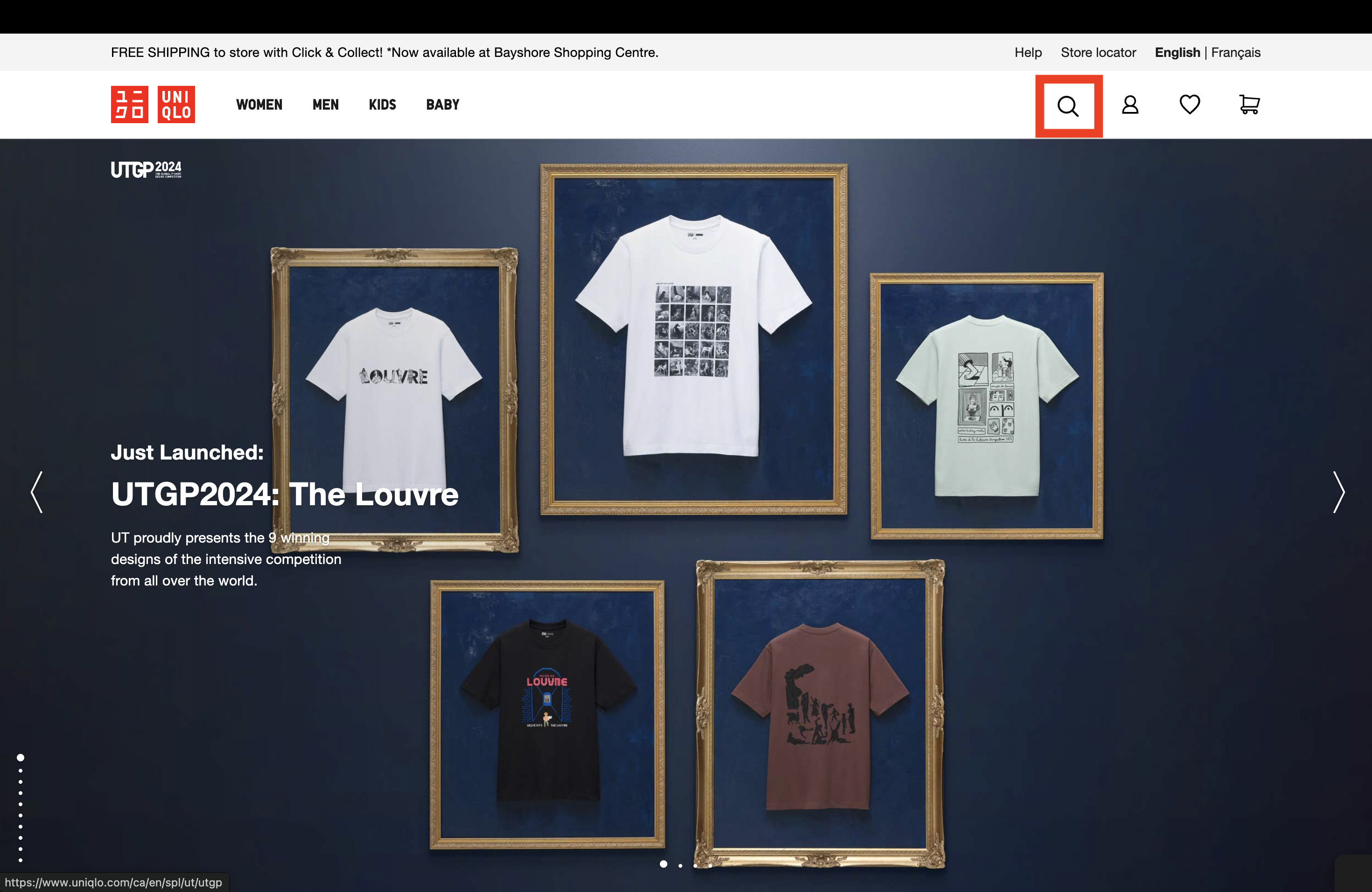Click the Japanese katakana Uniqlo logo
The height and width of the screenshot is (892, 1372).
[129, 105]
